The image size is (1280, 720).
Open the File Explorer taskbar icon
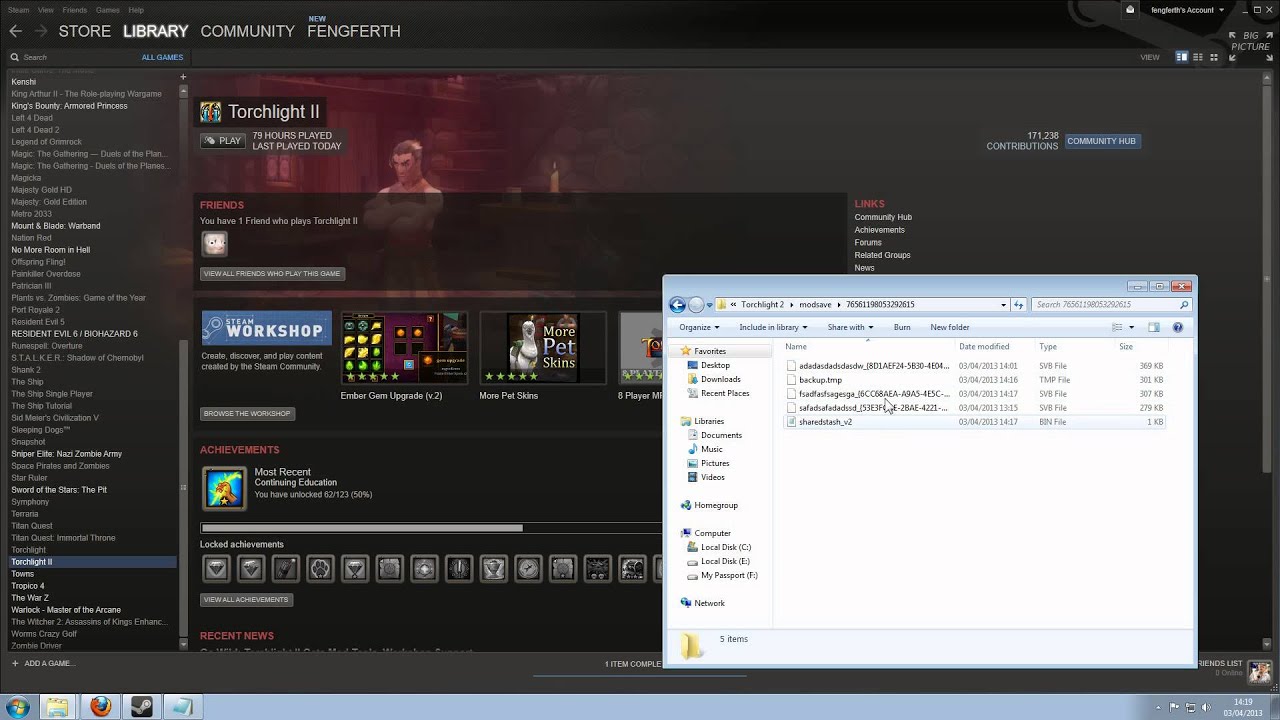click(58, 707)
